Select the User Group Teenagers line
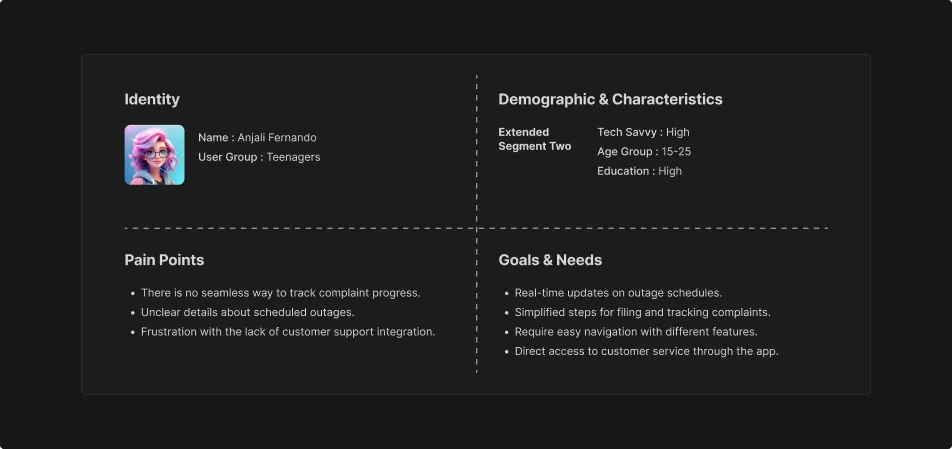952x449 pixels. pyautogui.click(x=259, y=157)
